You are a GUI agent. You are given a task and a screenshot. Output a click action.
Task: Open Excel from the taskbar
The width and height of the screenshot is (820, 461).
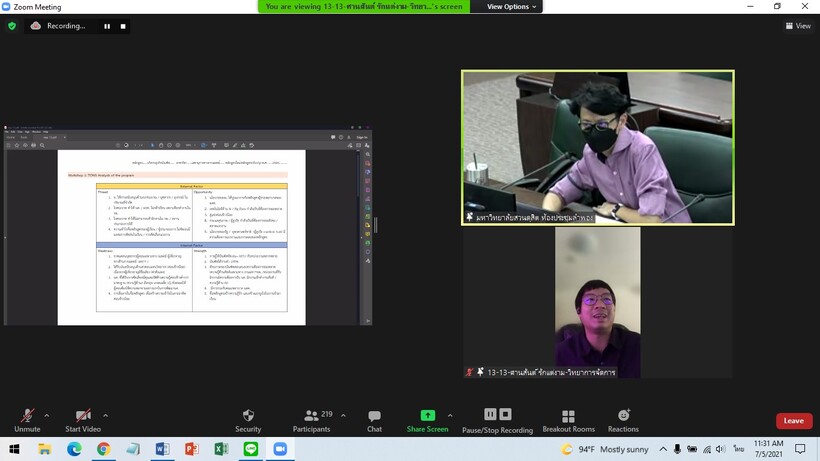(x=221, y=449)
